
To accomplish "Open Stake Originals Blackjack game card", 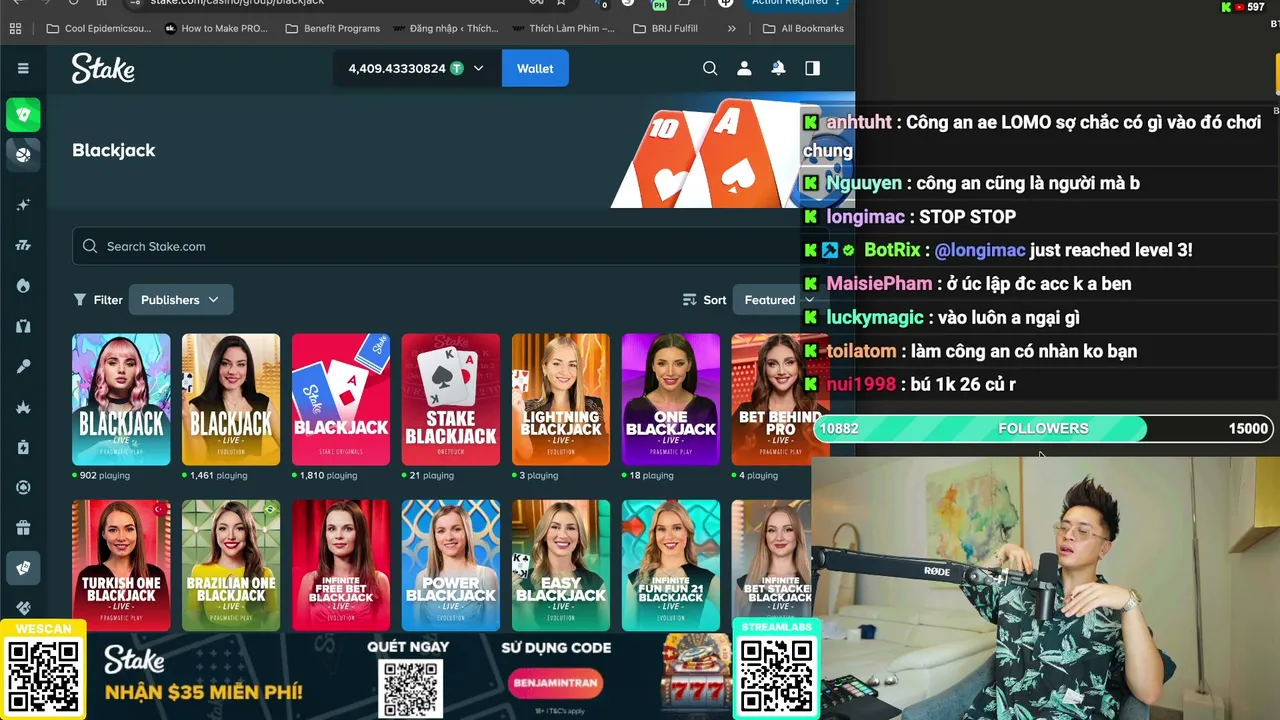I will [341, 399].
